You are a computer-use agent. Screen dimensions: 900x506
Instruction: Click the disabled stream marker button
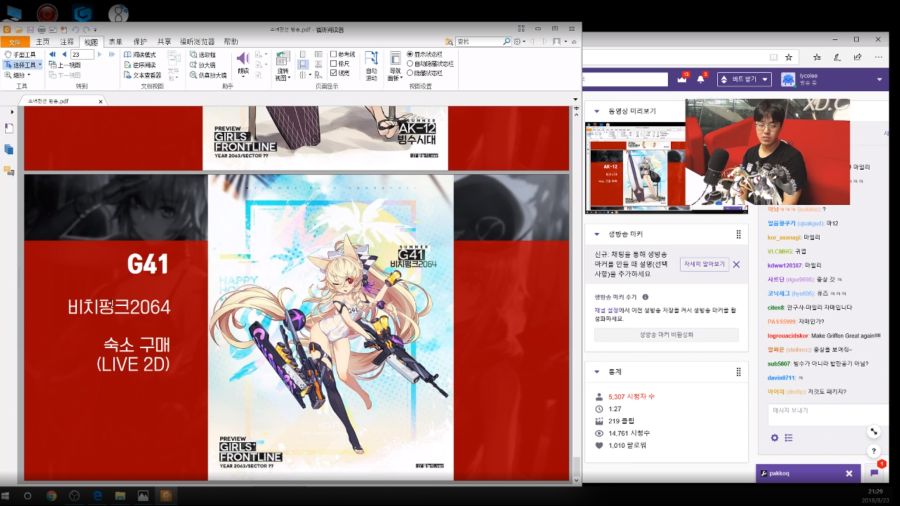coord(666,334)
